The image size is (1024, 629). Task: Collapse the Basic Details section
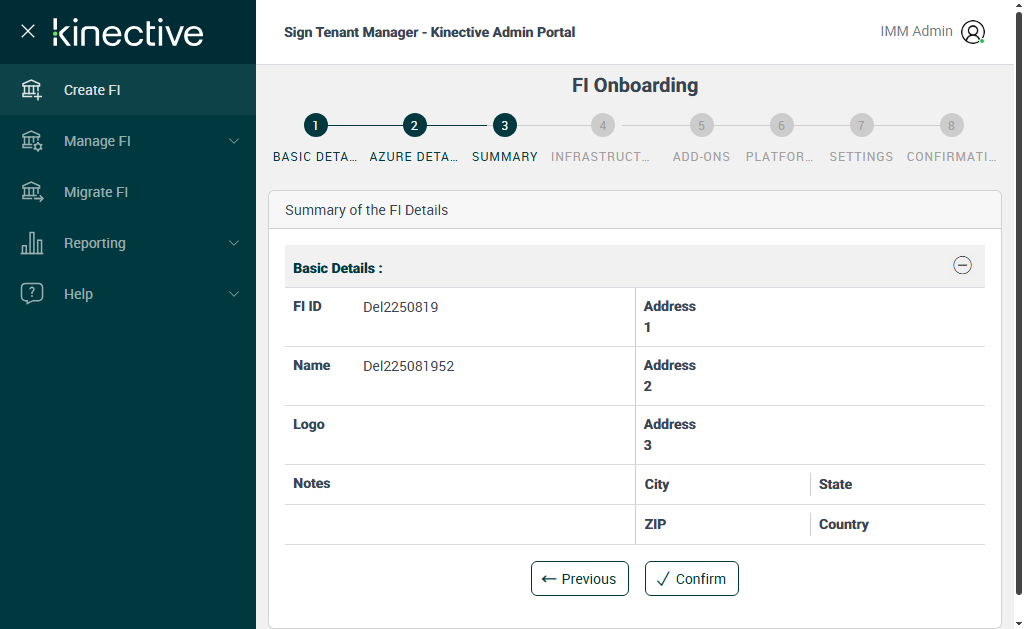pyautogui.click(x=962, y=265)
